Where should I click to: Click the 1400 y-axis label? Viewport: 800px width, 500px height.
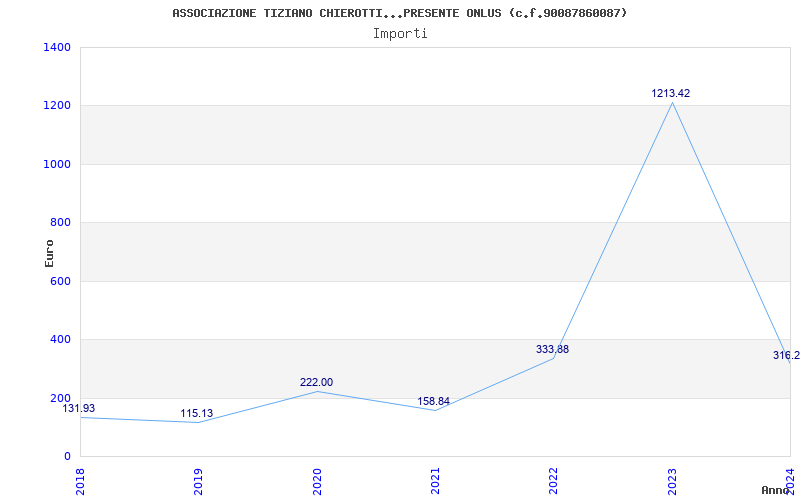57,47
